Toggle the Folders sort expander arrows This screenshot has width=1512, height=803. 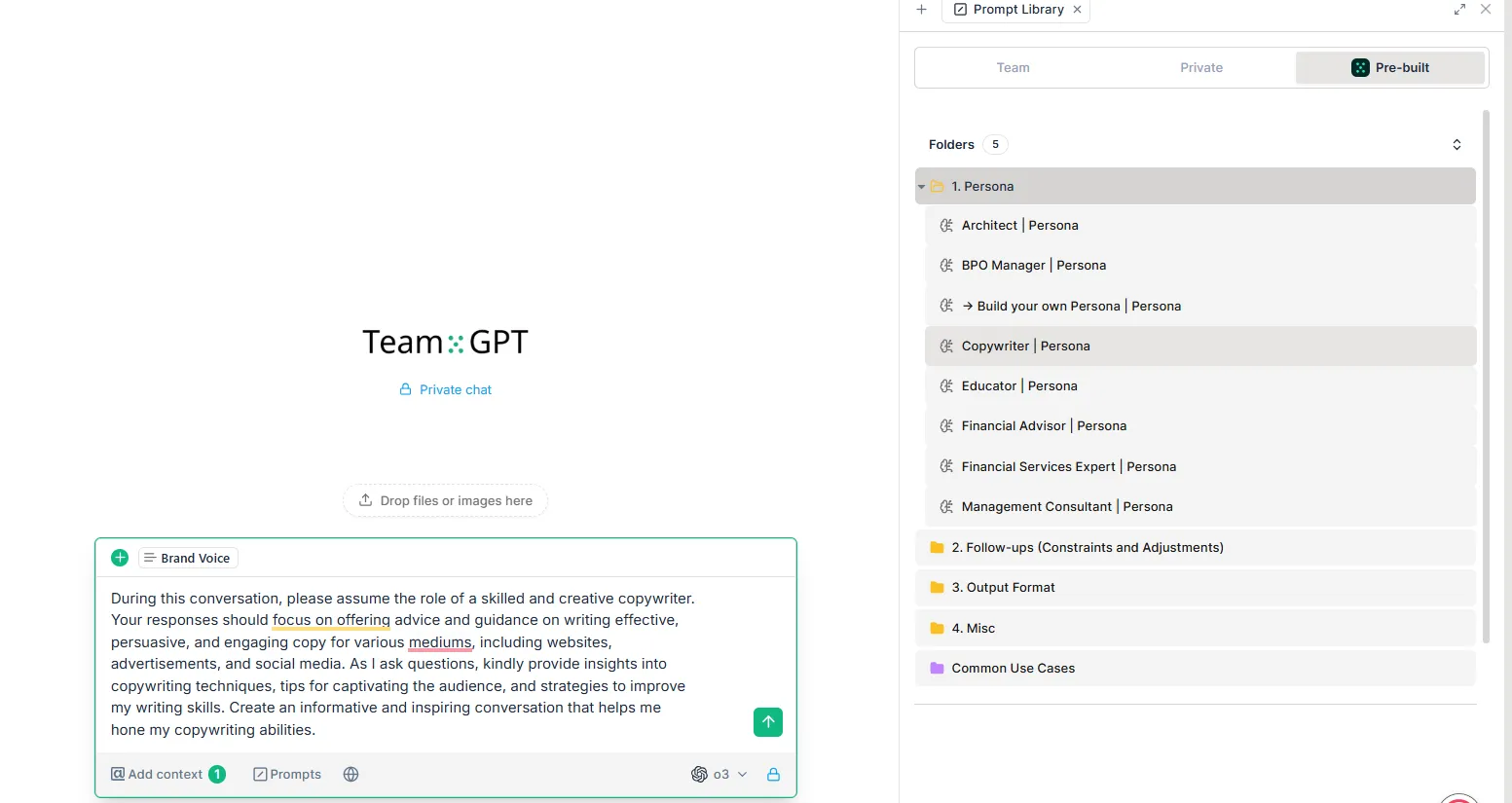coord(1457,145)
